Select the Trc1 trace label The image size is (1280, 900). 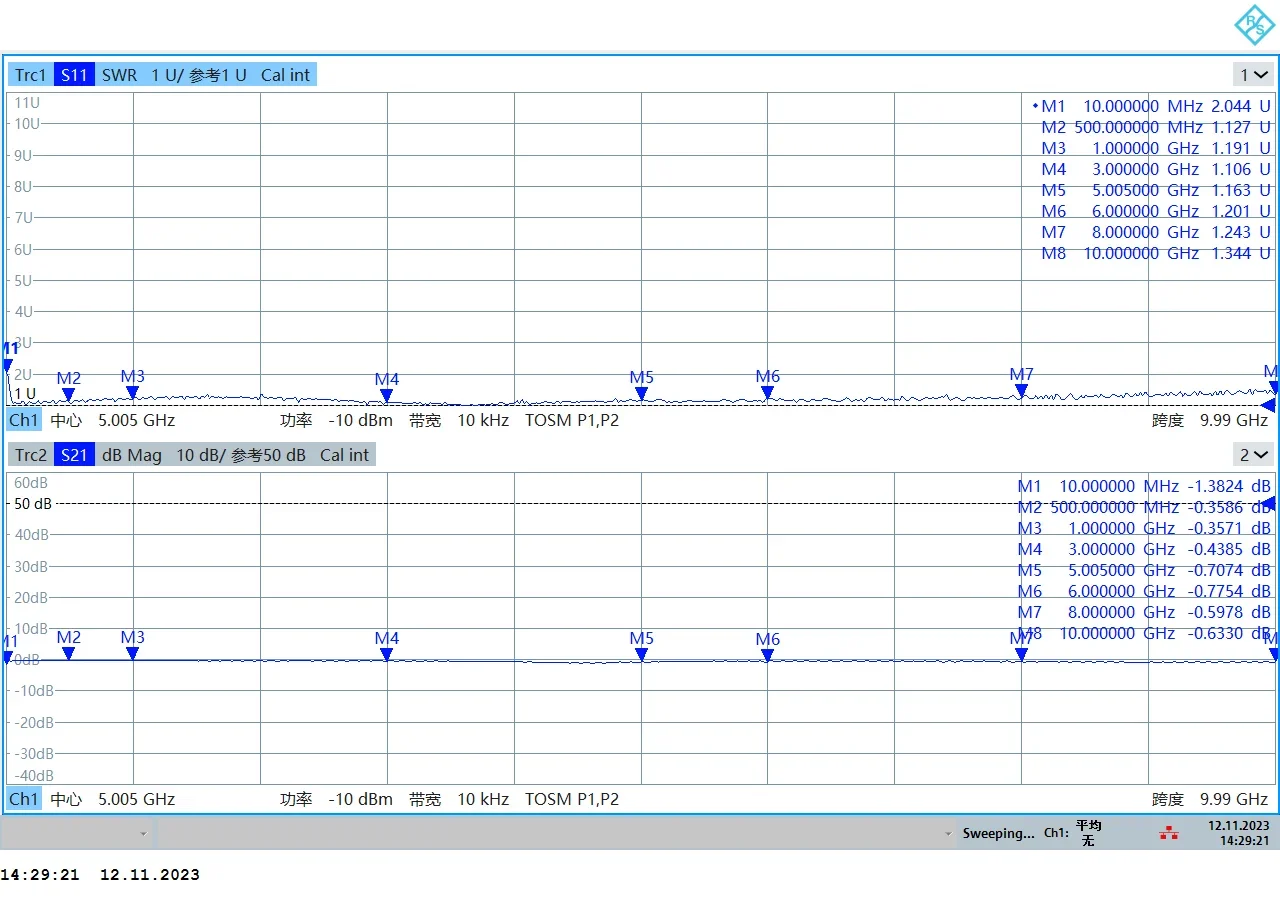30,75
